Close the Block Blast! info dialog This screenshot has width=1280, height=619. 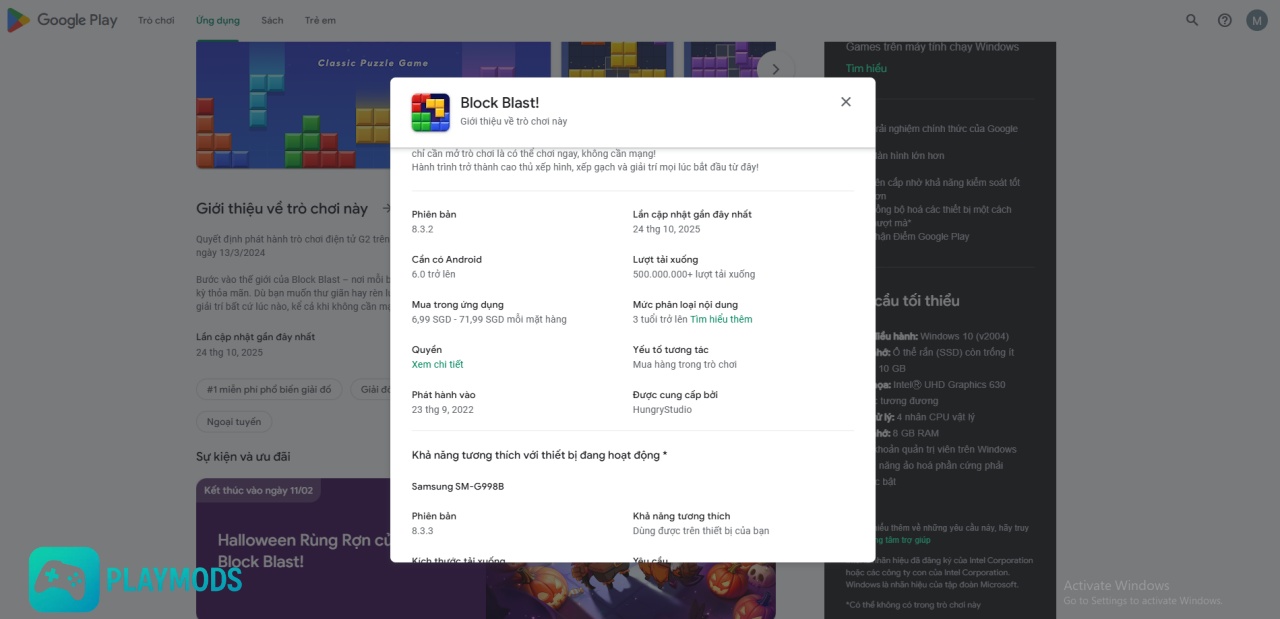click(x=846, y=102)
